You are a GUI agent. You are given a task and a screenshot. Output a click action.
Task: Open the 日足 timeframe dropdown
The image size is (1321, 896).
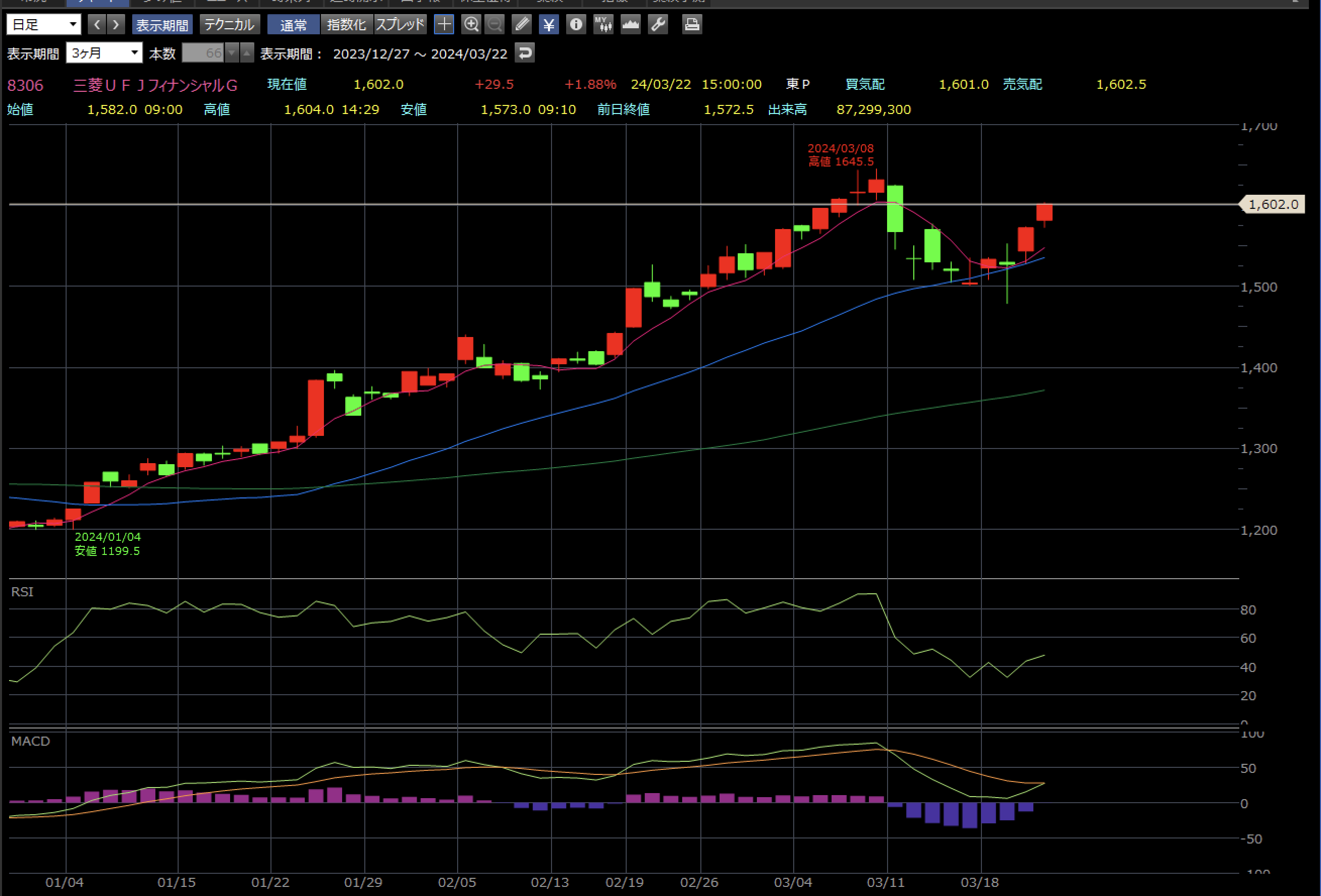point(44,24)
